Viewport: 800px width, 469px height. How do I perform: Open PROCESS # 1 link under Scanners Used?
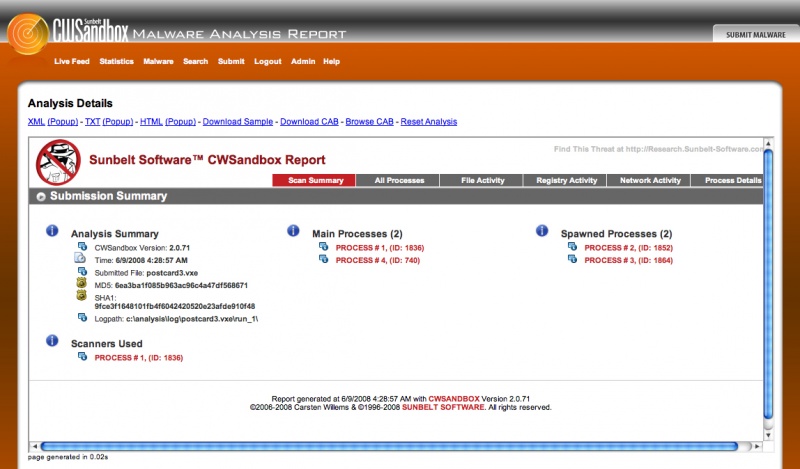(139, 358)
